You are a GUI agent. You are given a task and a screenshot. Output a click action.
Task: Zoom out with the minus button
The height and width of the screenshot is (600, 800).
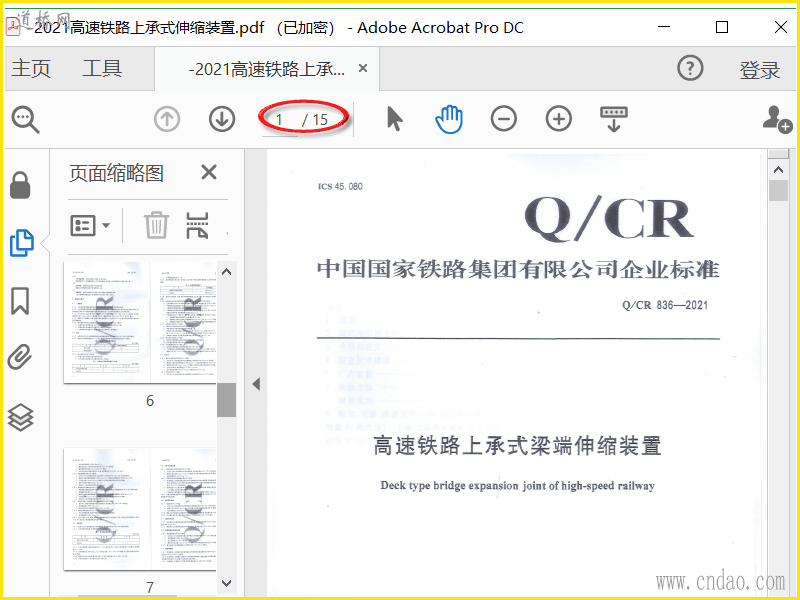(x=504, y=119)
